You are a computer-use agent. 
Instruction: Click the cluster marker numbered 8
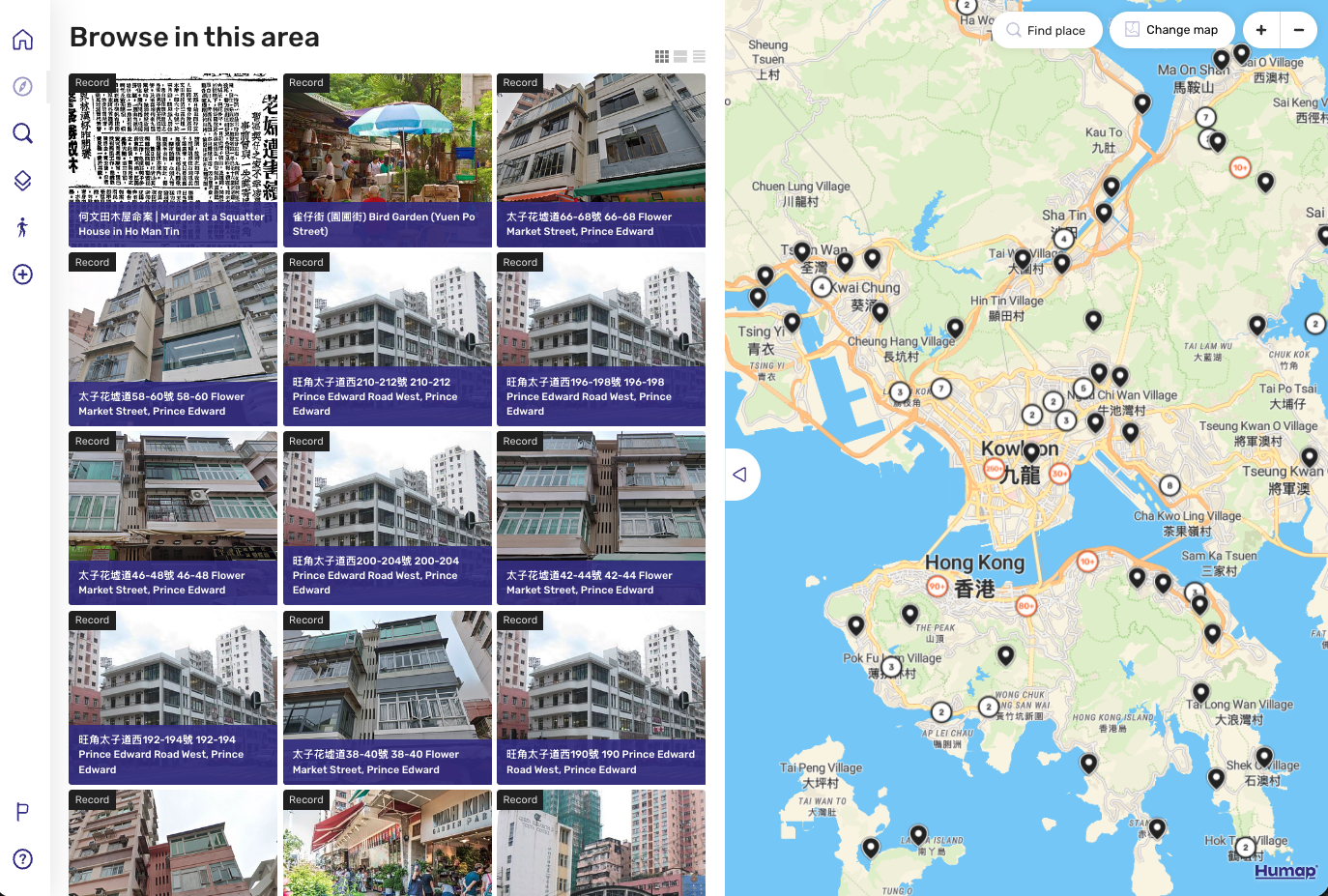1169,486
